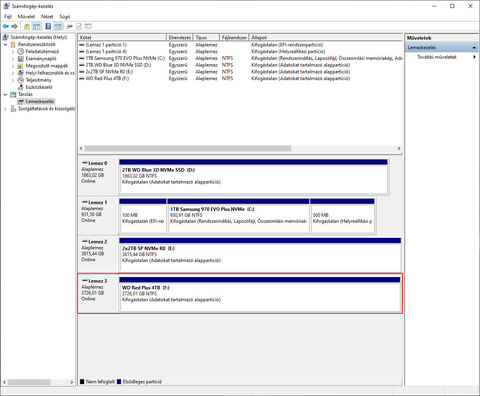Collapse the Tárolás tree node
The height and width of the screenshot is (396, 480).
(5, 94)
